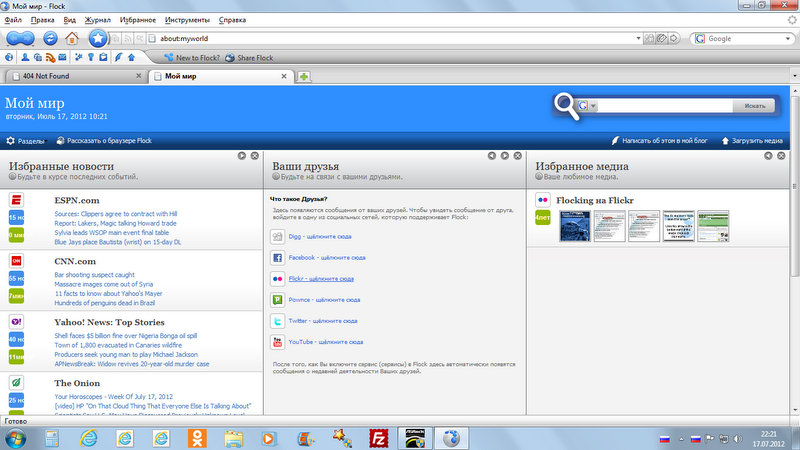Image resolution: width=800 pixels, height=450 pixels.
Task: Open the Вид menu
Action: pyautogui.click(x=69, y=20)
